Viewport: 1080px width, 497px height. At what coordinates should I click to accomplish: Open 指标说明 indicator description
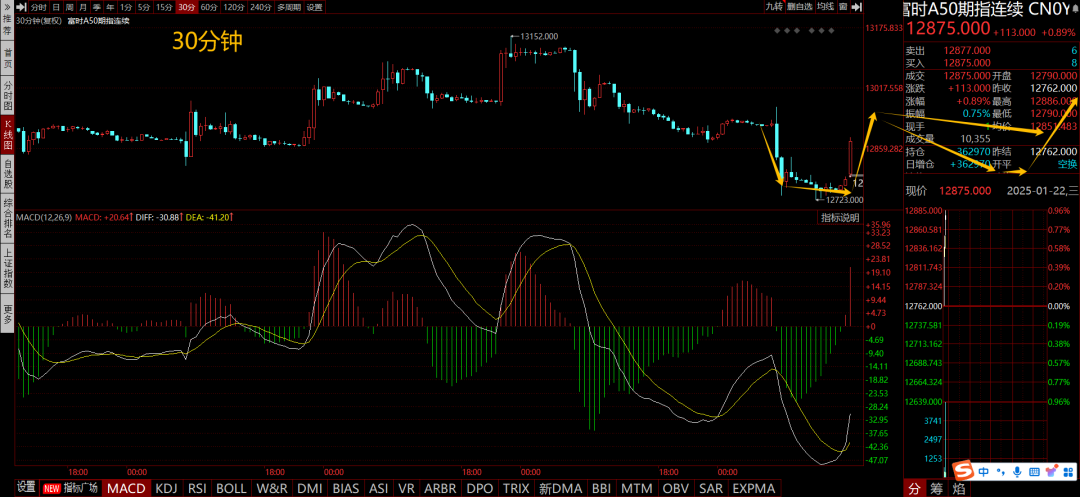point(840,218)
